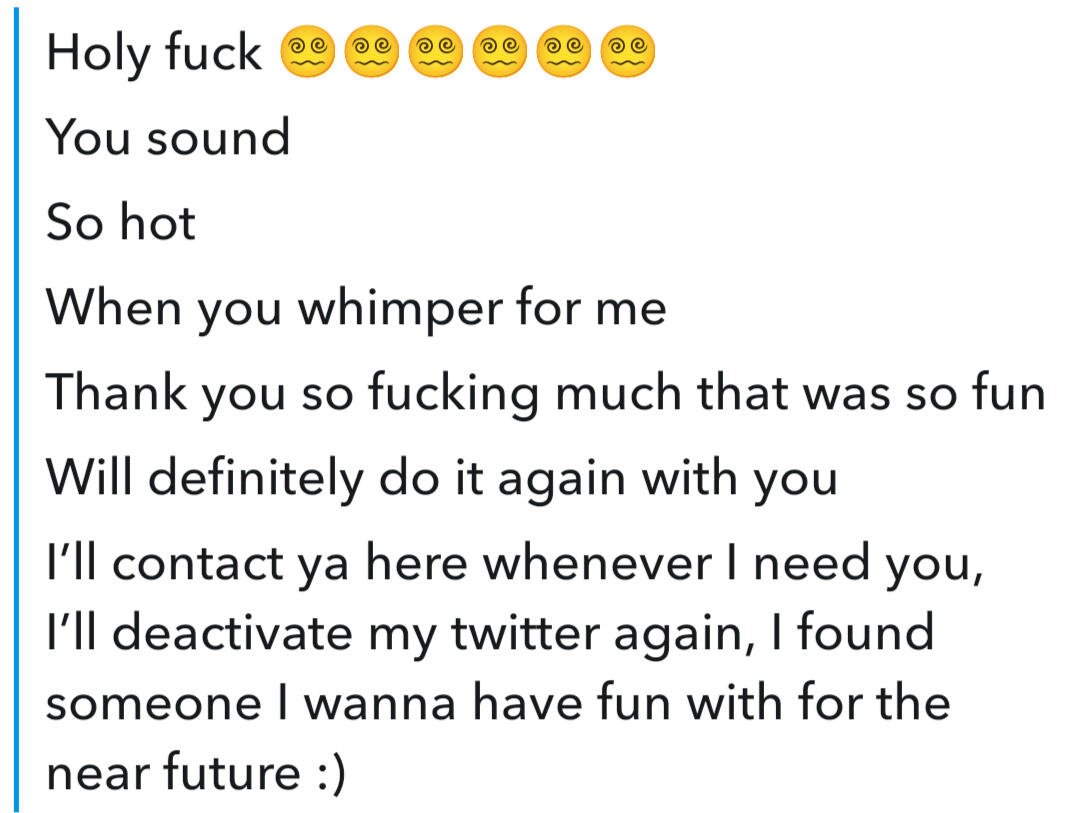The height and width of the screenshot is (813, 1071).
Task: Click the second dizzy-face emoji
Action: pos(371,54)
